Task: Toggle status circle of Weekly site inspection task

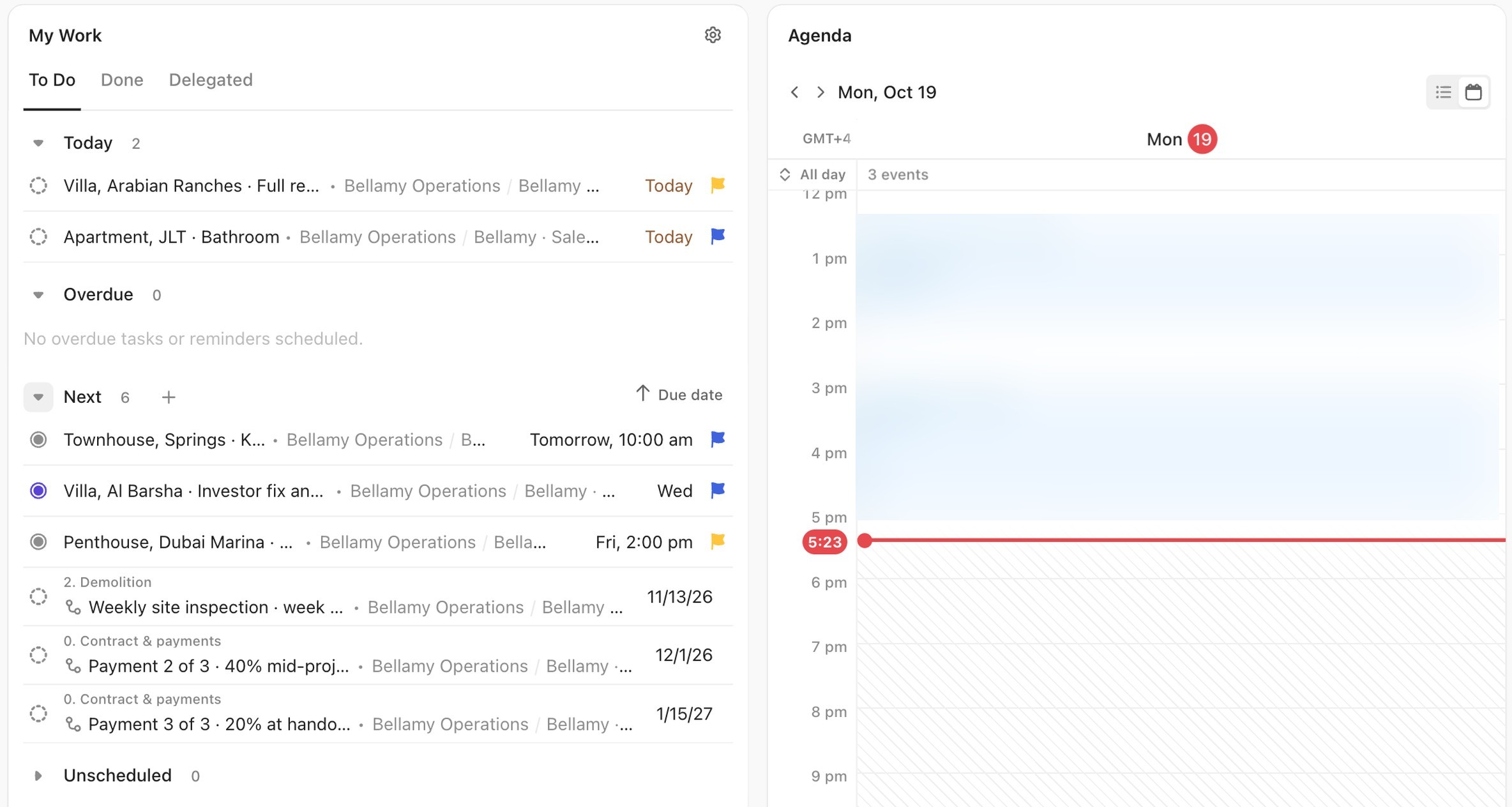Action: point(38,596)
